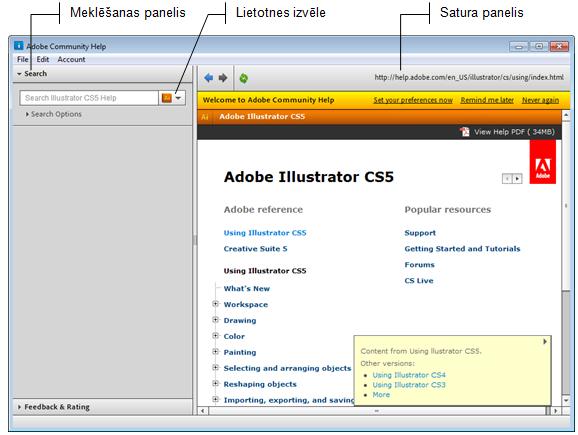The width and height of the screenshot is (578, 435).
Task: Go forward with the gray forward arrow
Action: (223, 78)
